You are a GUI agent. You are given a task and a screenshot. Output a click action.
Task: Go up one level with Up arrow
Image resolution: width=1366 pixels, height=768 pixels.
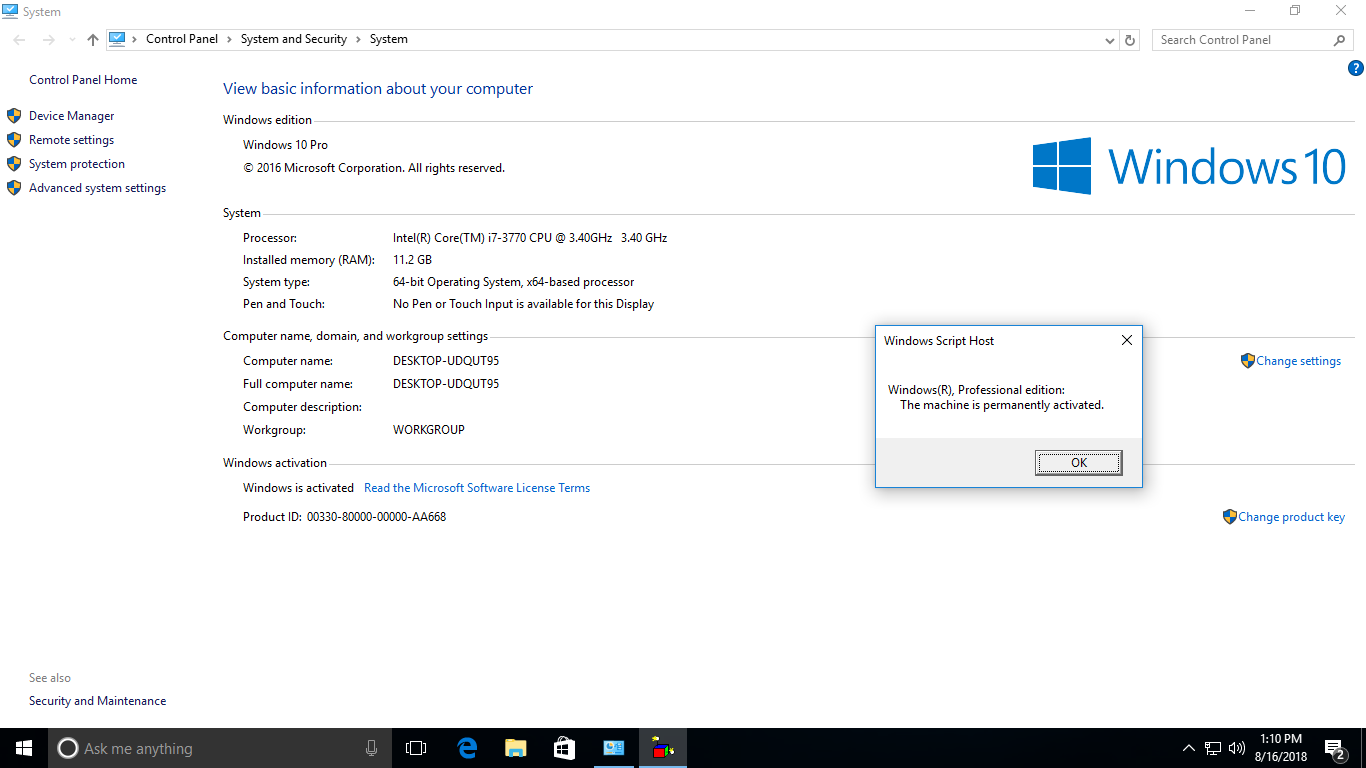[x=93, y=40]
